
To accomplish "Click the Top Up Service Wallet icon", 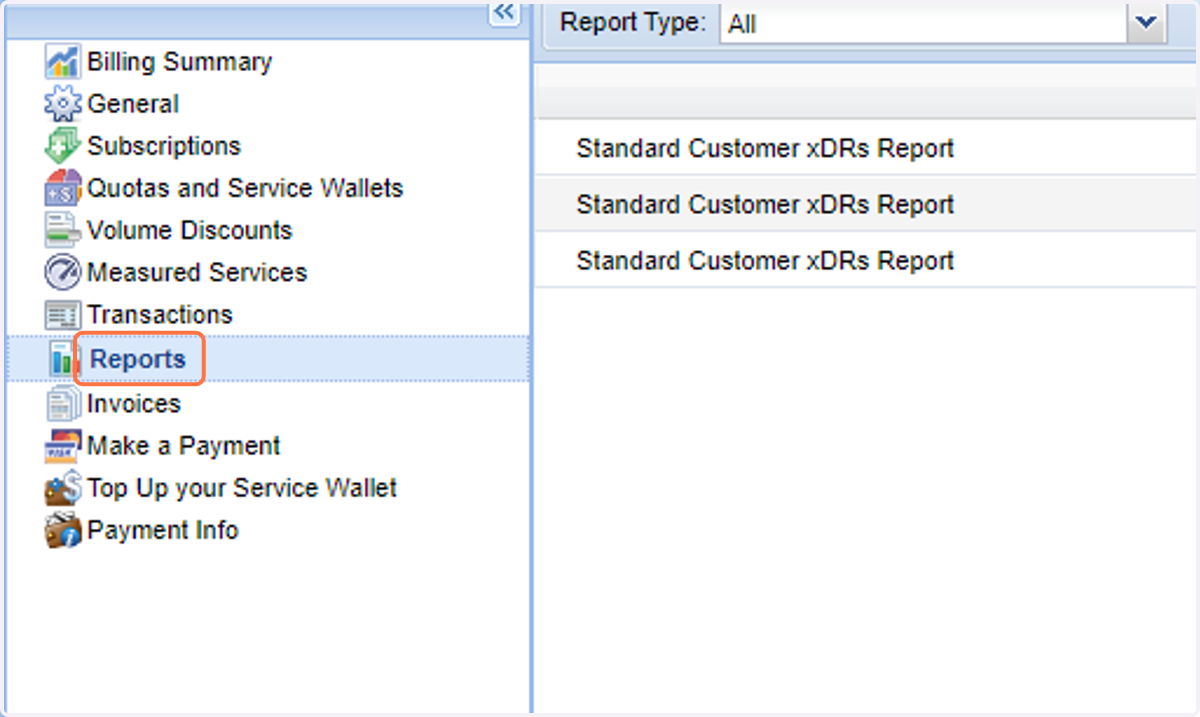I will pos(62,488).
